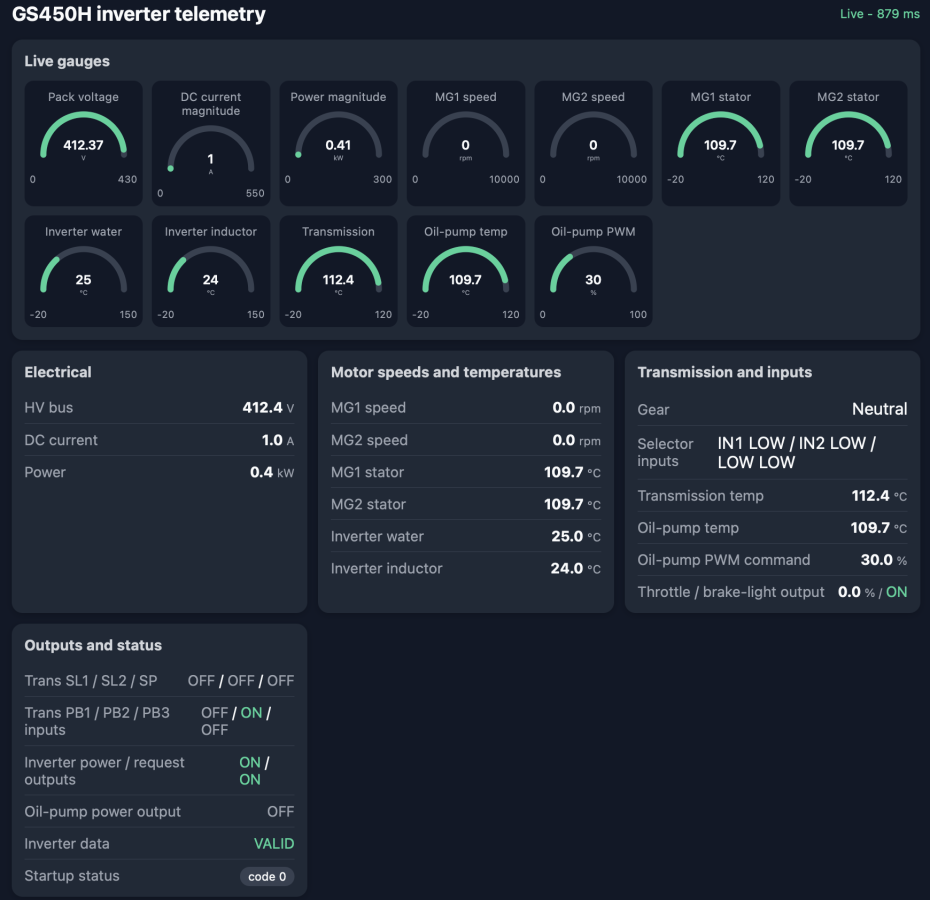
Task: Click the DC current 1.0 A value
Action: pyautogui.click(x=278, y=440)
